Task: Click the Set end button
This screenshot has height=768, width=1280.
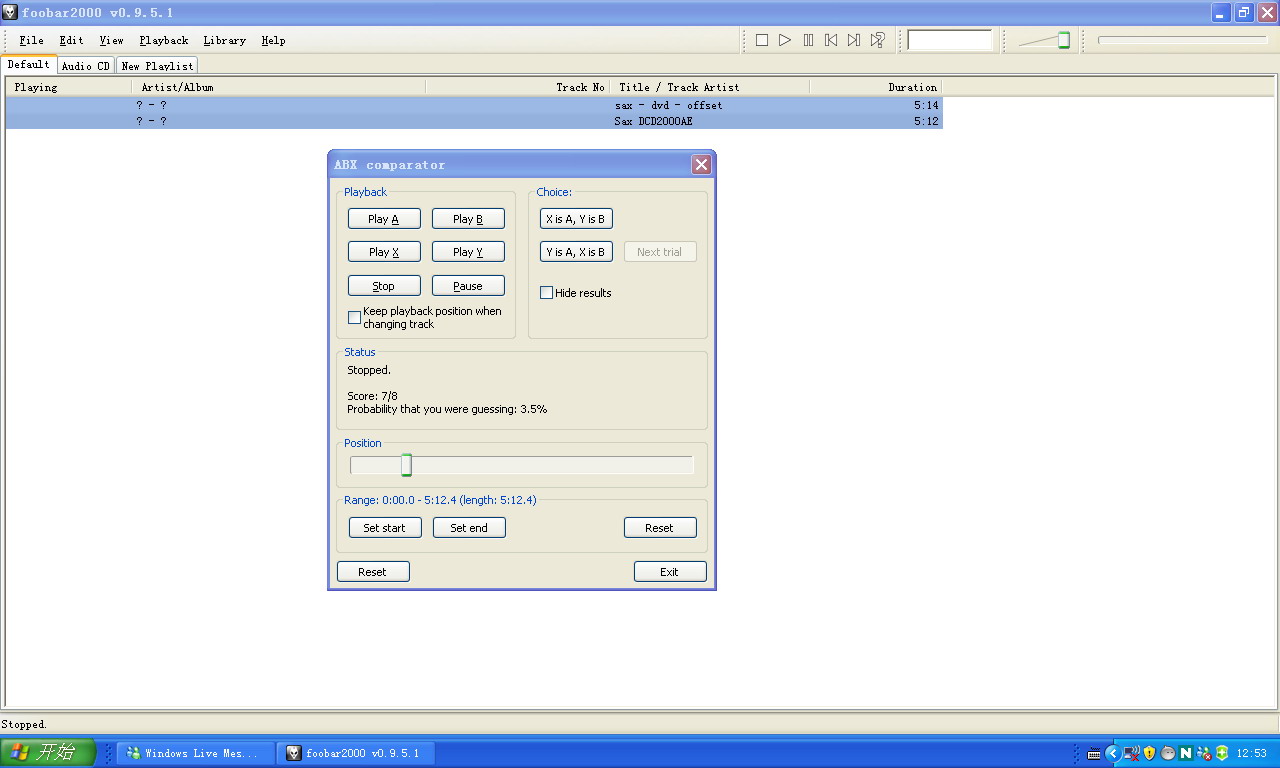Action: pos(469,528)
